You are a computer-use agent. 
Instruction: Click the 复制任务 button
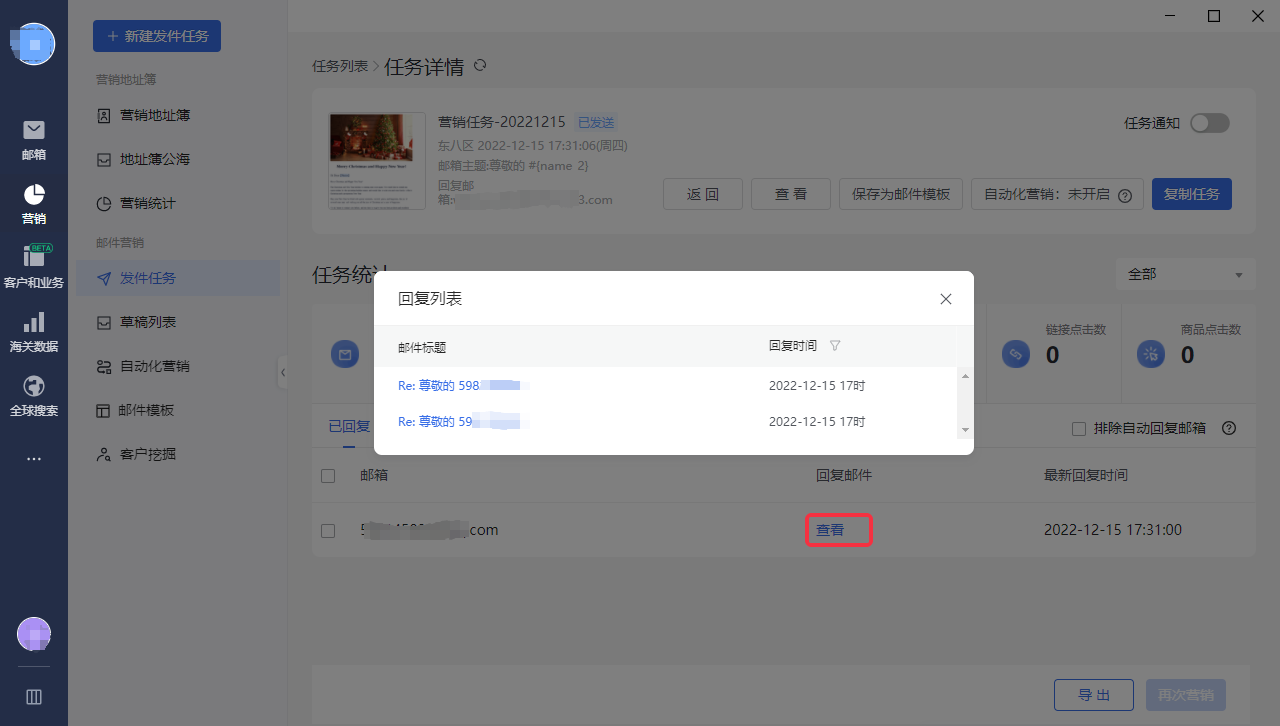(1191, 194)
